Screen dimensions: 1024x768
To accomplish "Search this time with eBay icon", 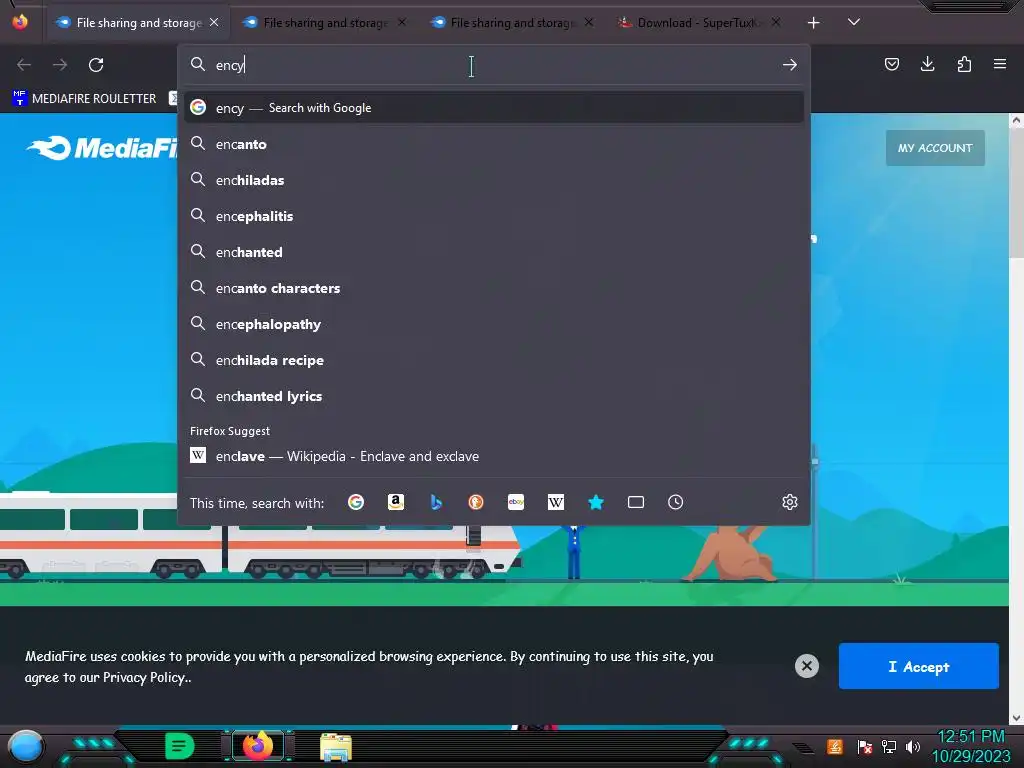I will [x=516, y=502].
